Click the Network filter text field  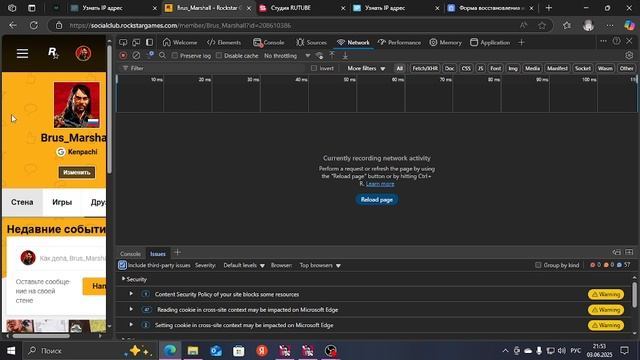click(x=212, y=68)
